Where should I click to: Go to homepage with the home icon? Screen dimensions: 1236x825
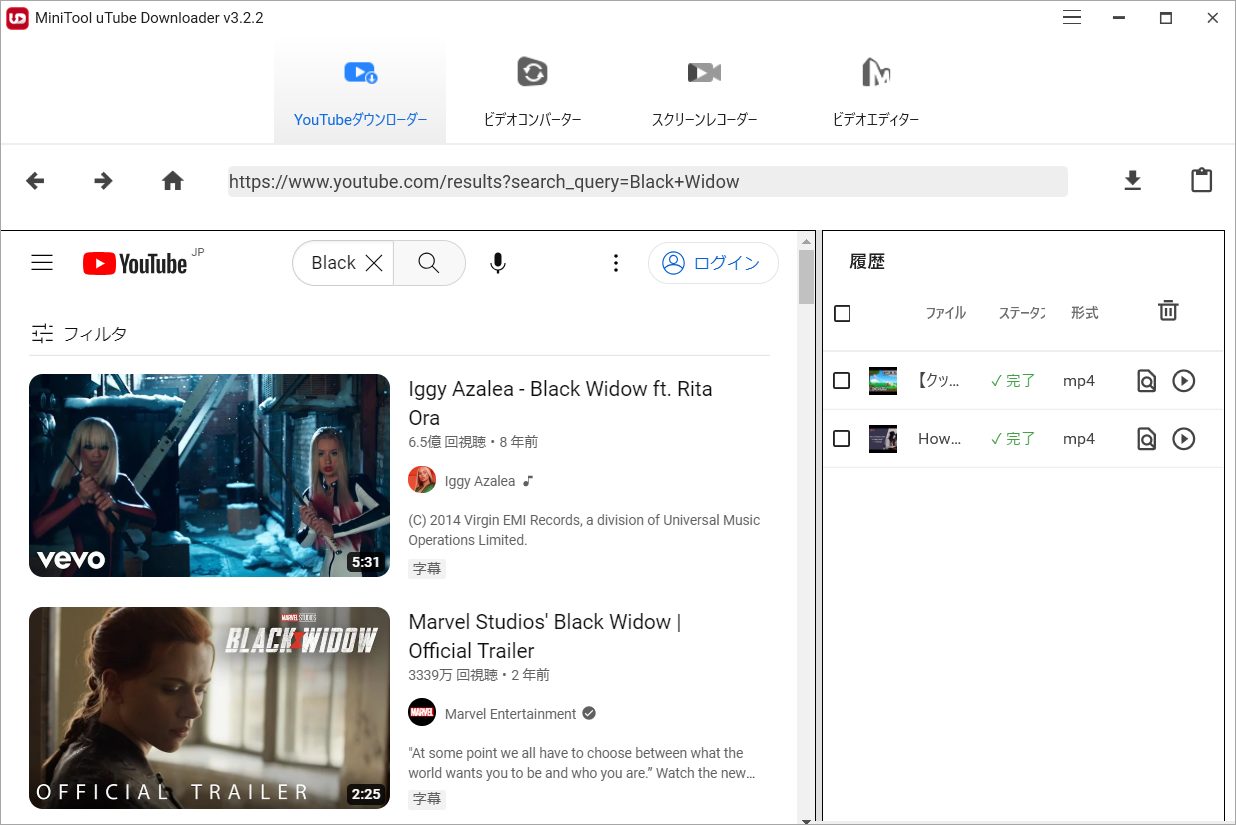pos(172,180)
